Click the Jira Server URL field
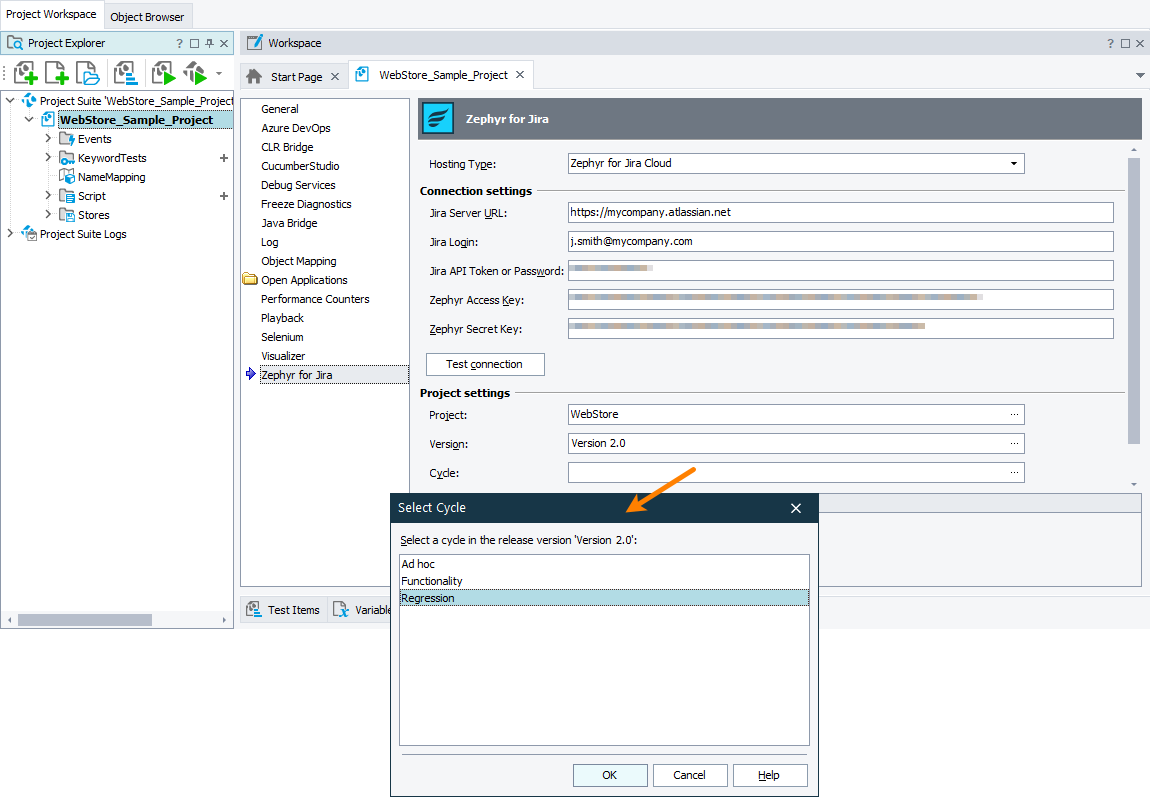1150x797 pixels. 840,213
